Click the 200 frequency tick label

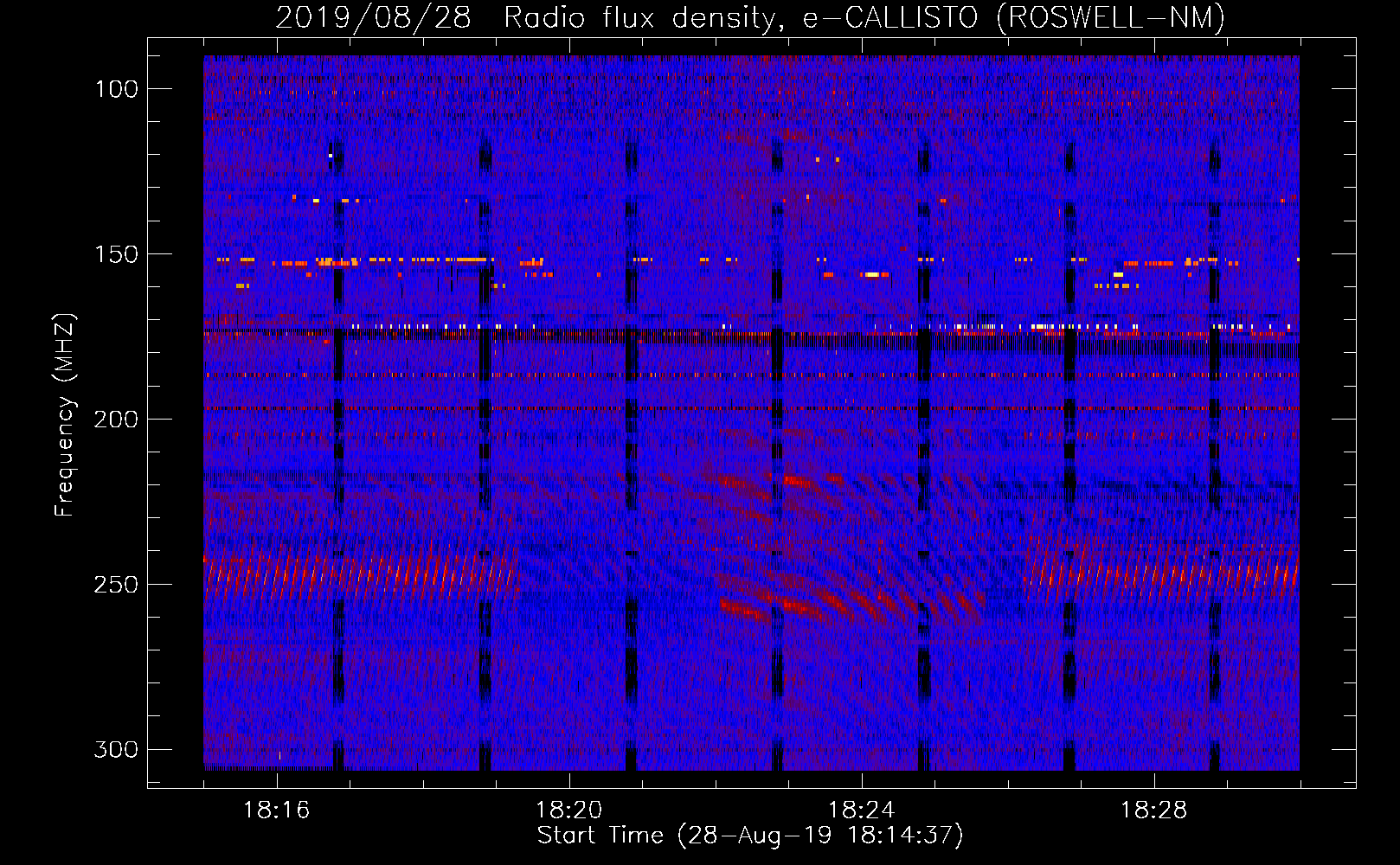point(116,420)
